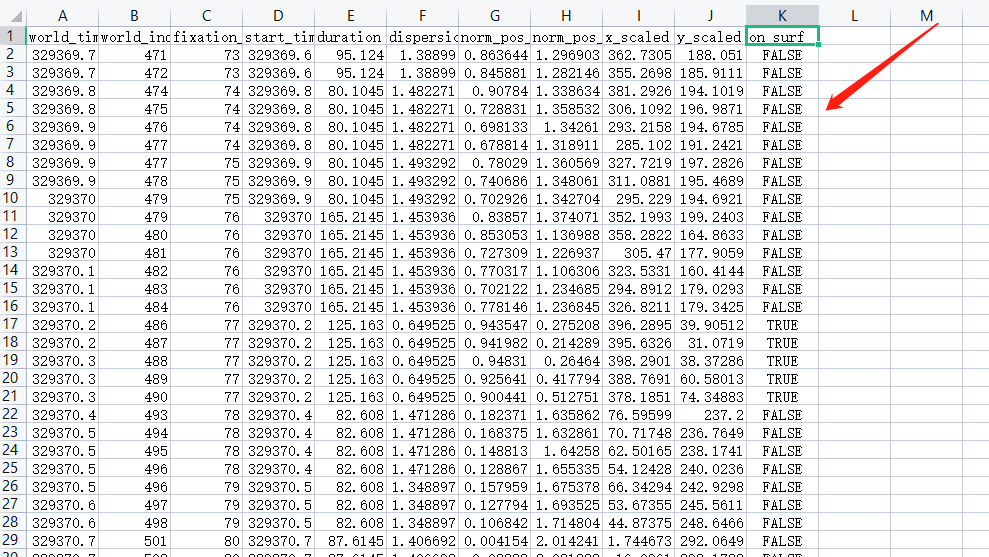Click cell B2 with value 471
989x557 pixels.
pos(134,55)
